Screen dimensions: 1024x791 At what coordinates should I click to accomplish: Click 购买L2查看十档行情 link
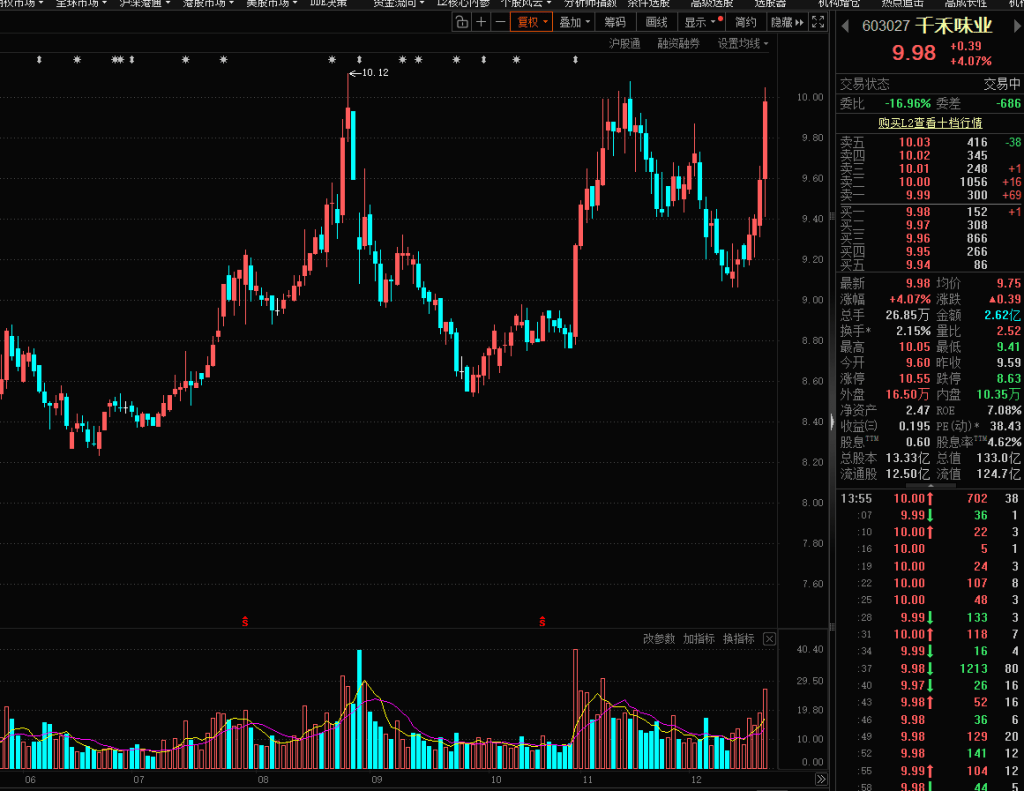pos(929,122)
